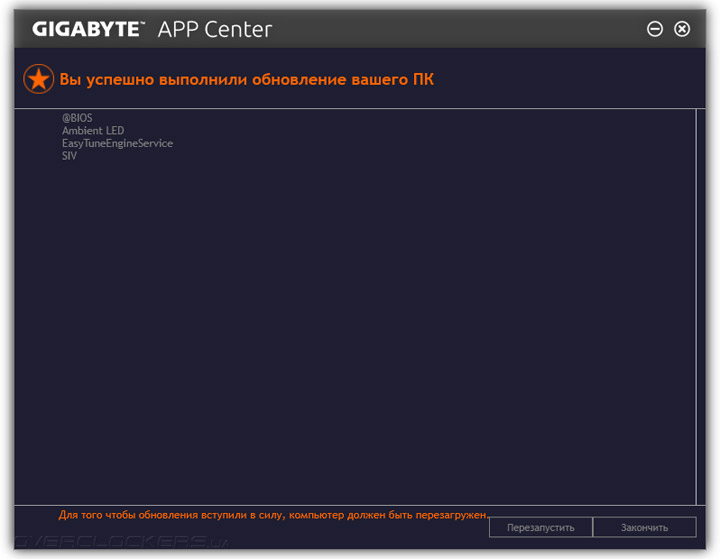Minimize the APP Center window
720x559 pixels.
click(655, 29)
